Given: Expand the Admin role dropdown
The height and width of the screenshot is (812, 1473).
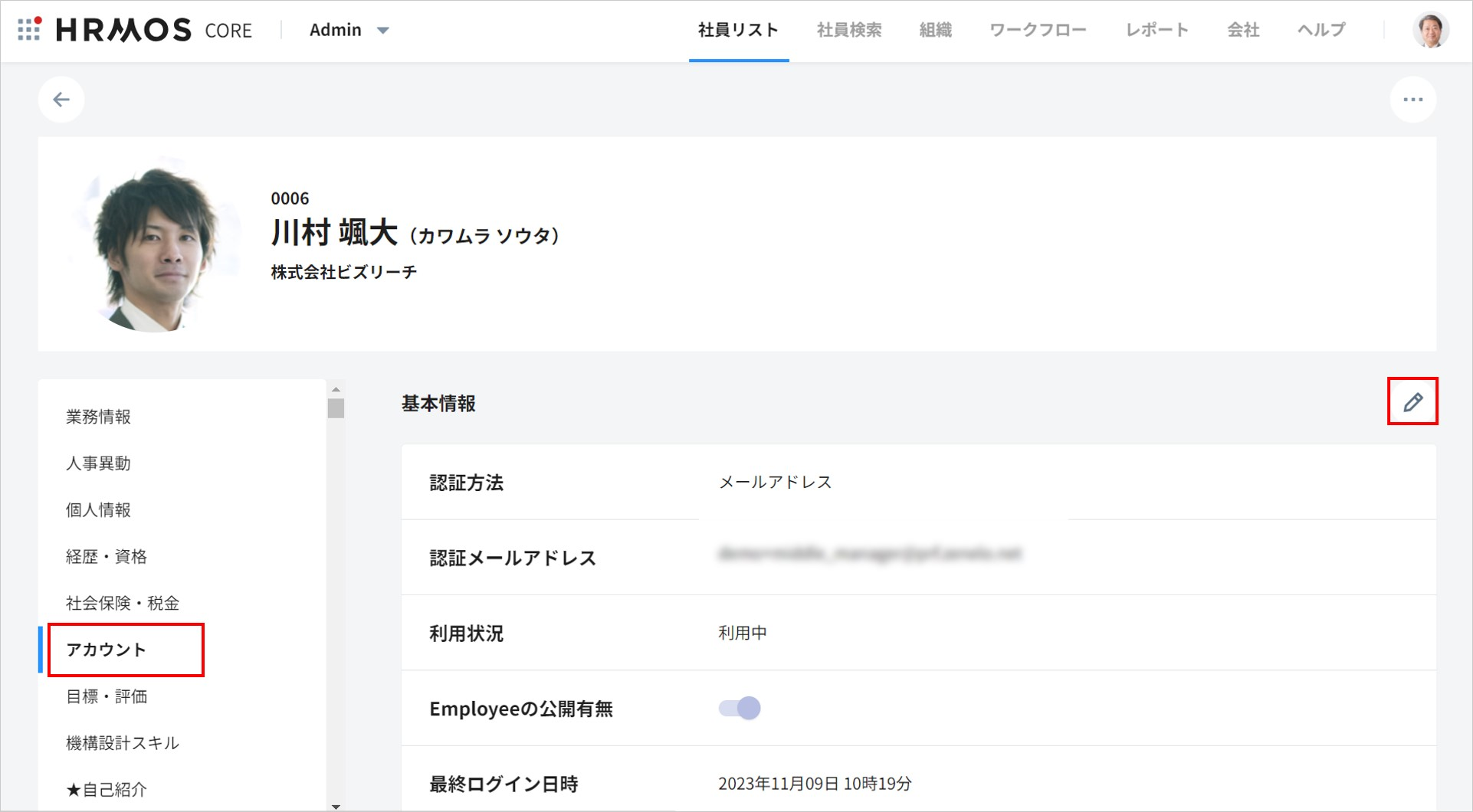Looking at the screenshot, I should 349,30.
